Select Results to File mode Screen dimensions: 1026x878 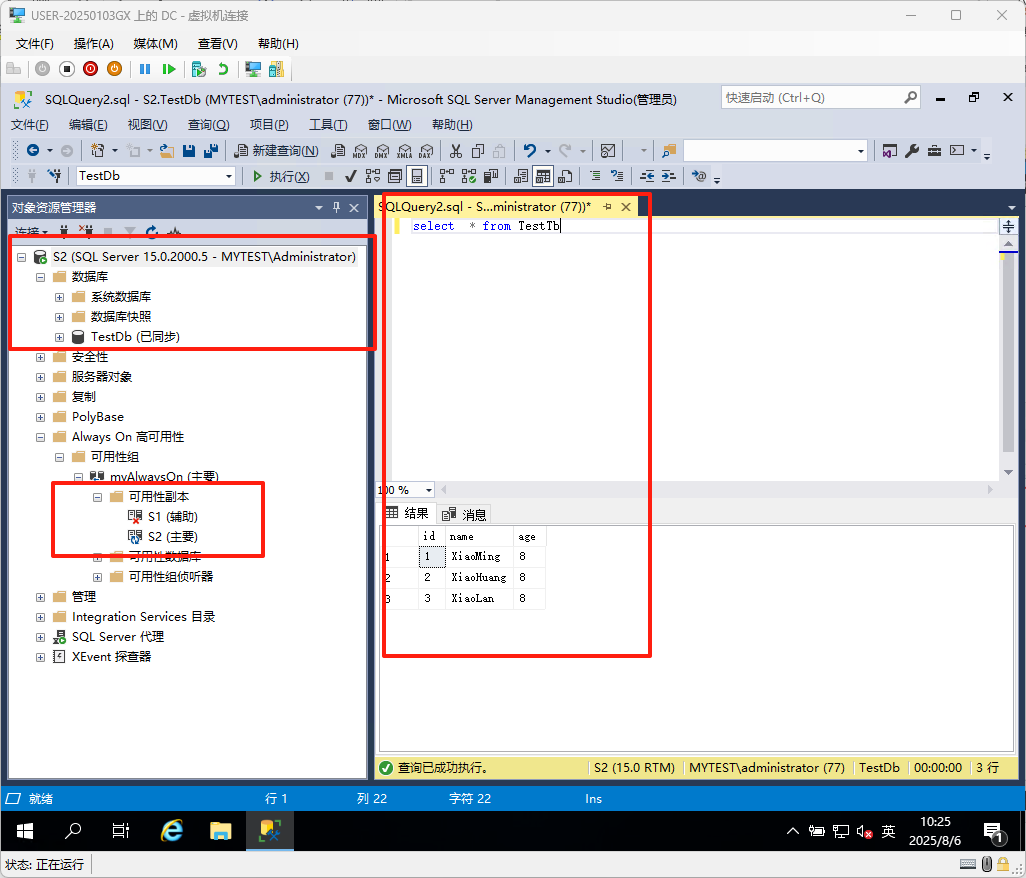click(x=565, y=176)
